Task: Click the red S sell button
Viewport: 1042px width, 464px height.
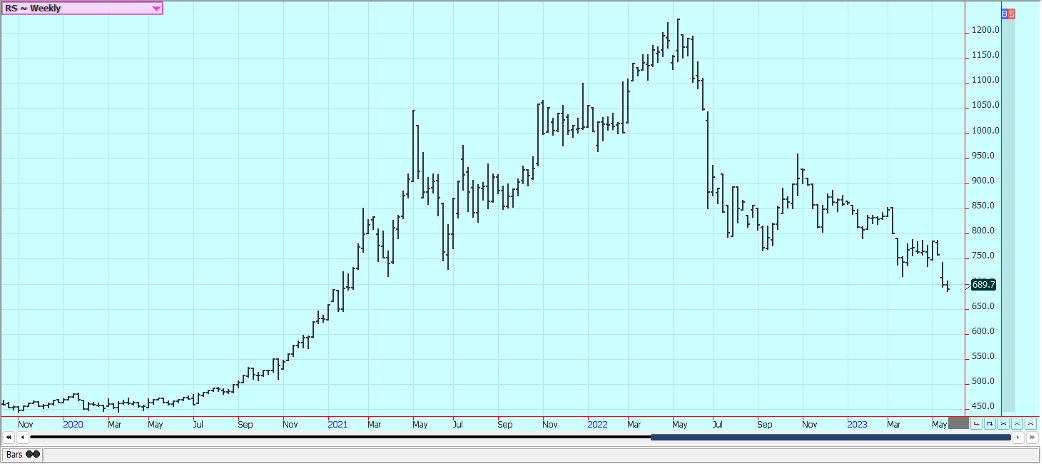Action: tap(1011, 13)
